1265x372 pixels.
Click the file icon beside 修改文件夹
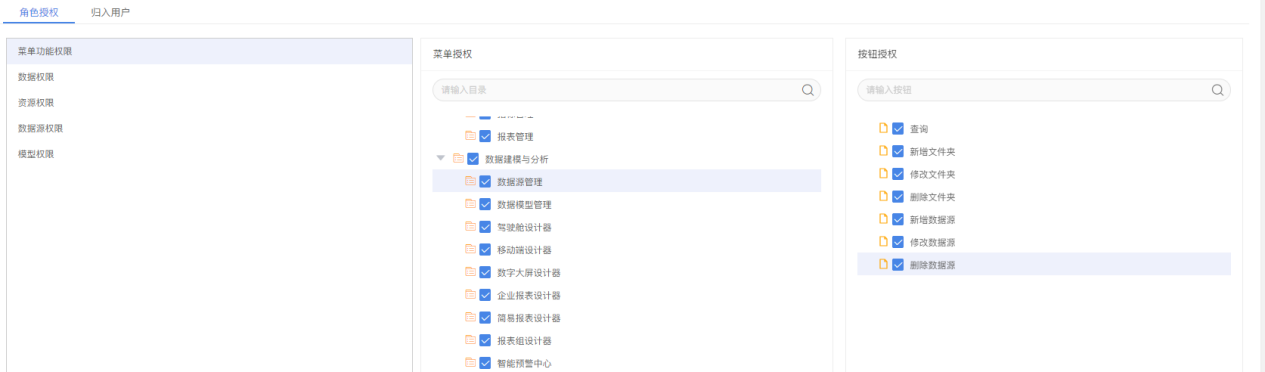[x=883, y=174]
